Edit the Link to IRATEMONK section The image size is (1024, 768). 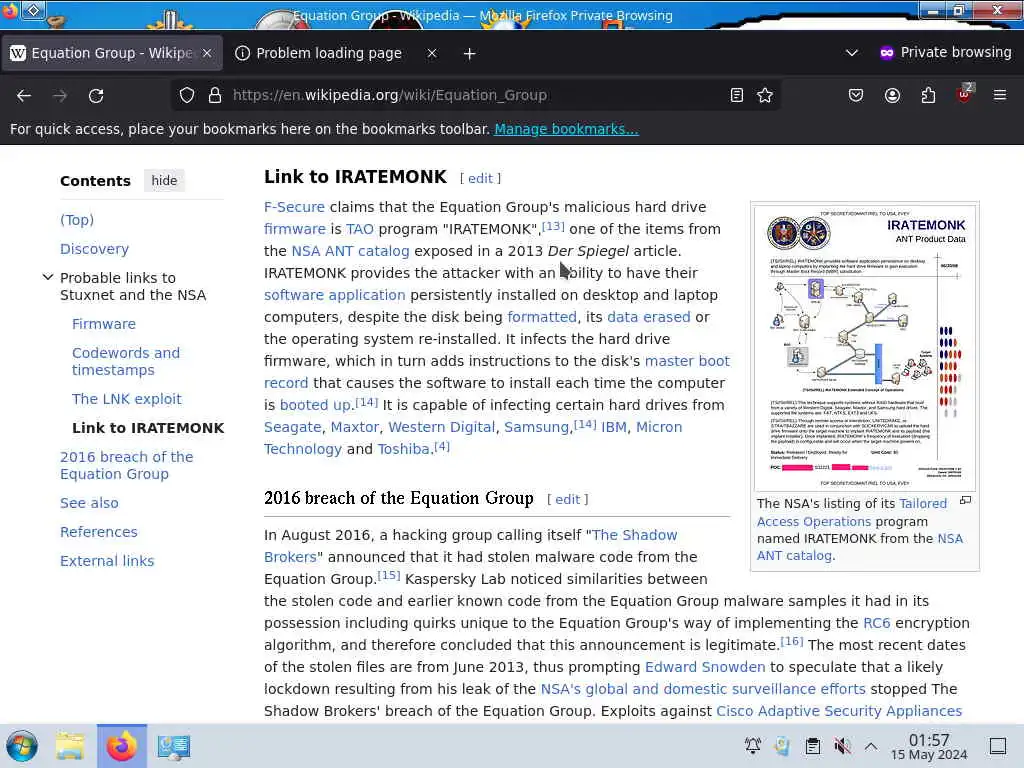tap(480, 178)
